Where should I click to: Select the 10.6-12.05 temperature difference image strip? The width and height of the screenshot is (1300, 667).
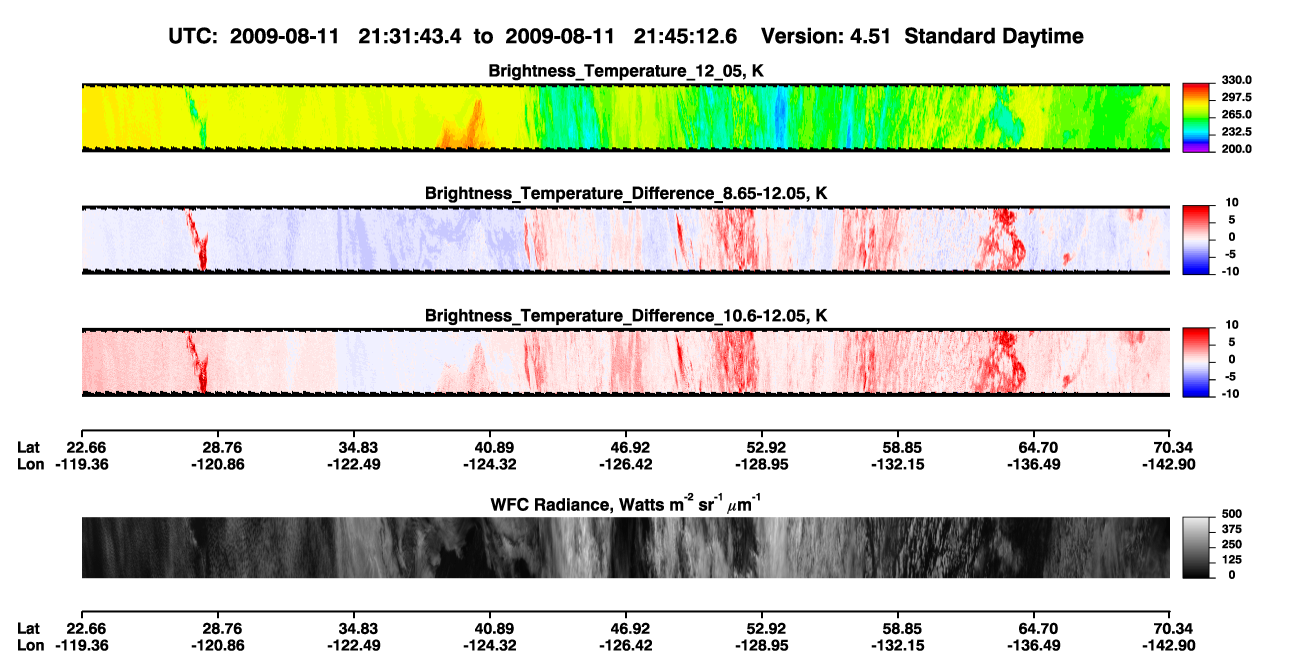pos(625,361)
